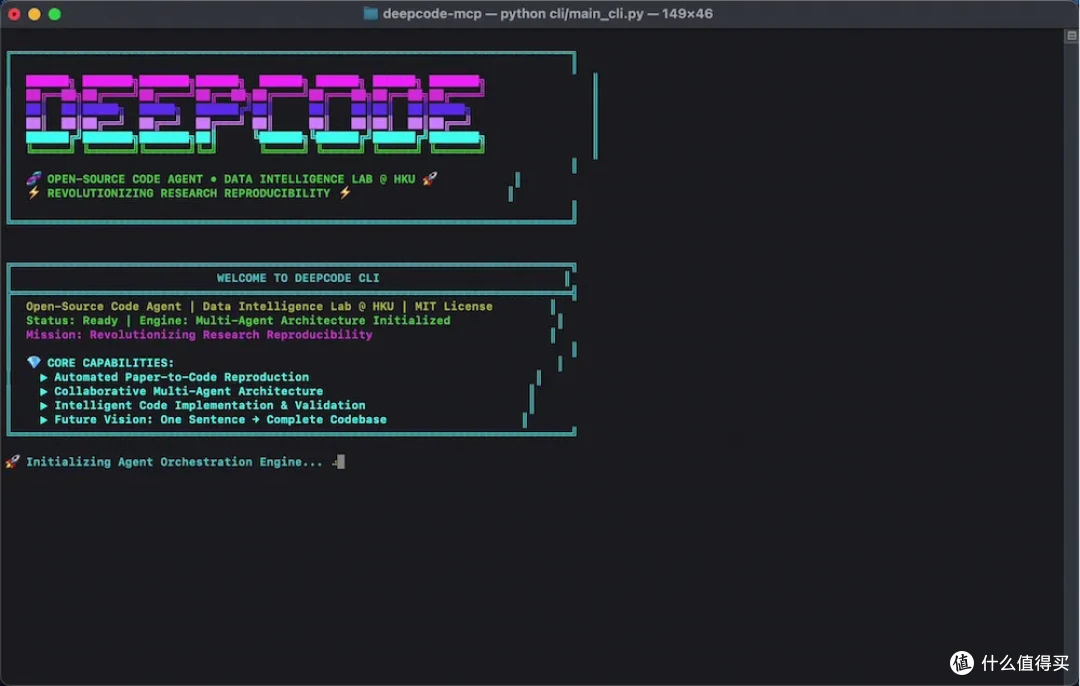Click 'Mission: Revolutionizing Research Reproducibility' line
Image resolution: width=1080 pixels, height=686 pixels.
[x=199, y=335]
